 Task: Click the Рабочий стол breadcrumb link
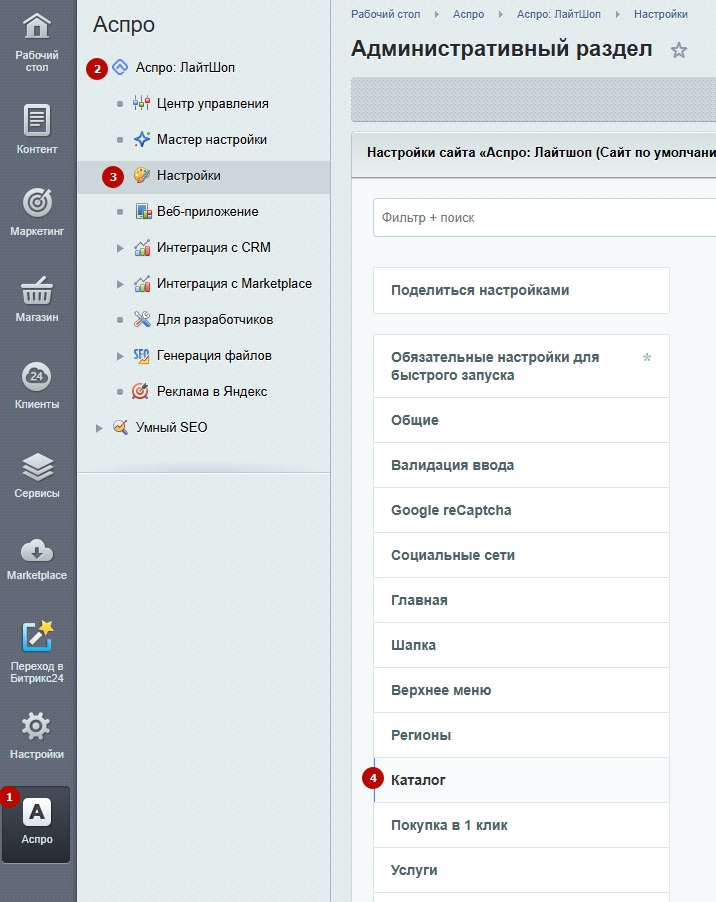click(x=385, y=14)
